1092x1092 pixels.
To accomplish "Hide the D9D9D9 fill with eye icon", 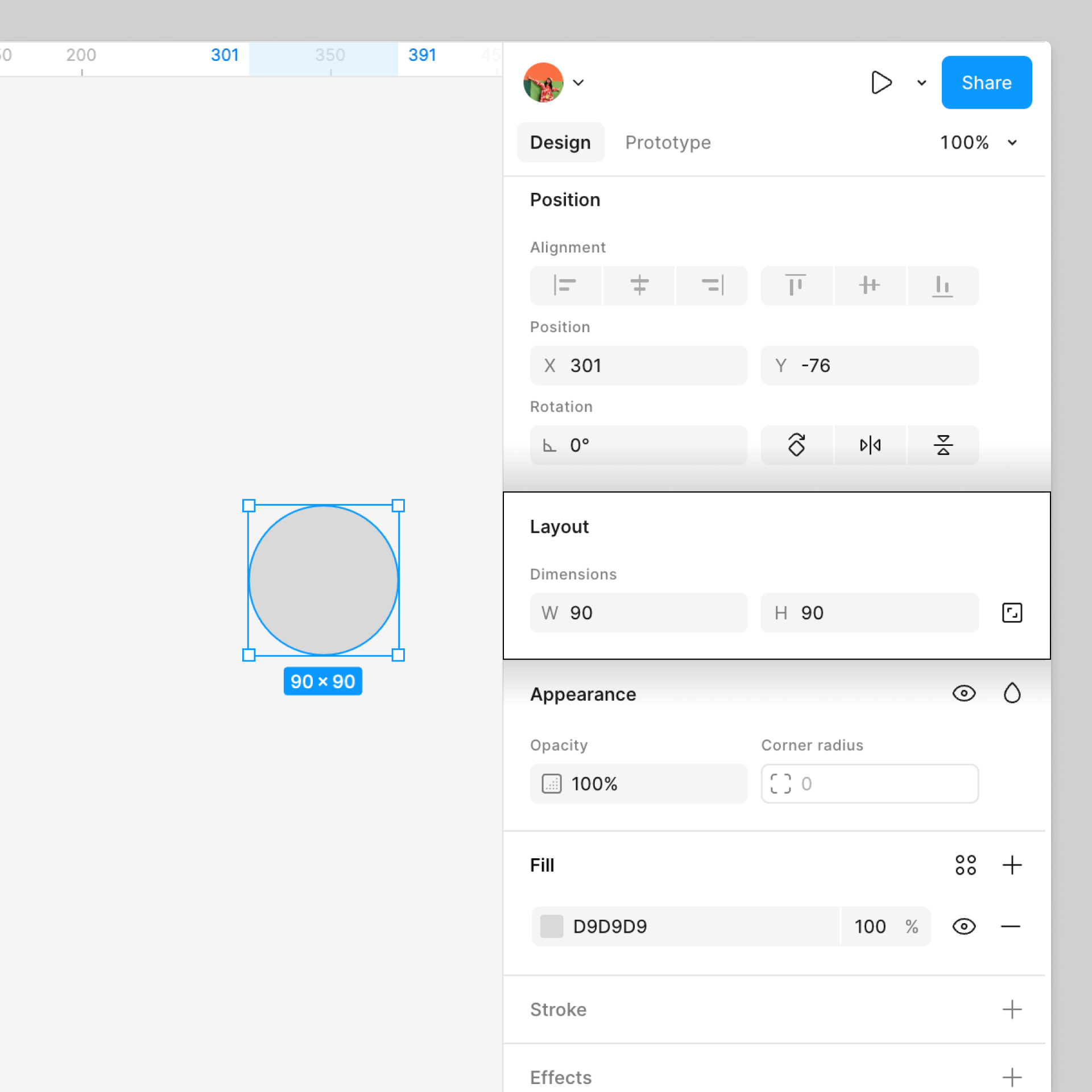I will [x=963, y=926].
